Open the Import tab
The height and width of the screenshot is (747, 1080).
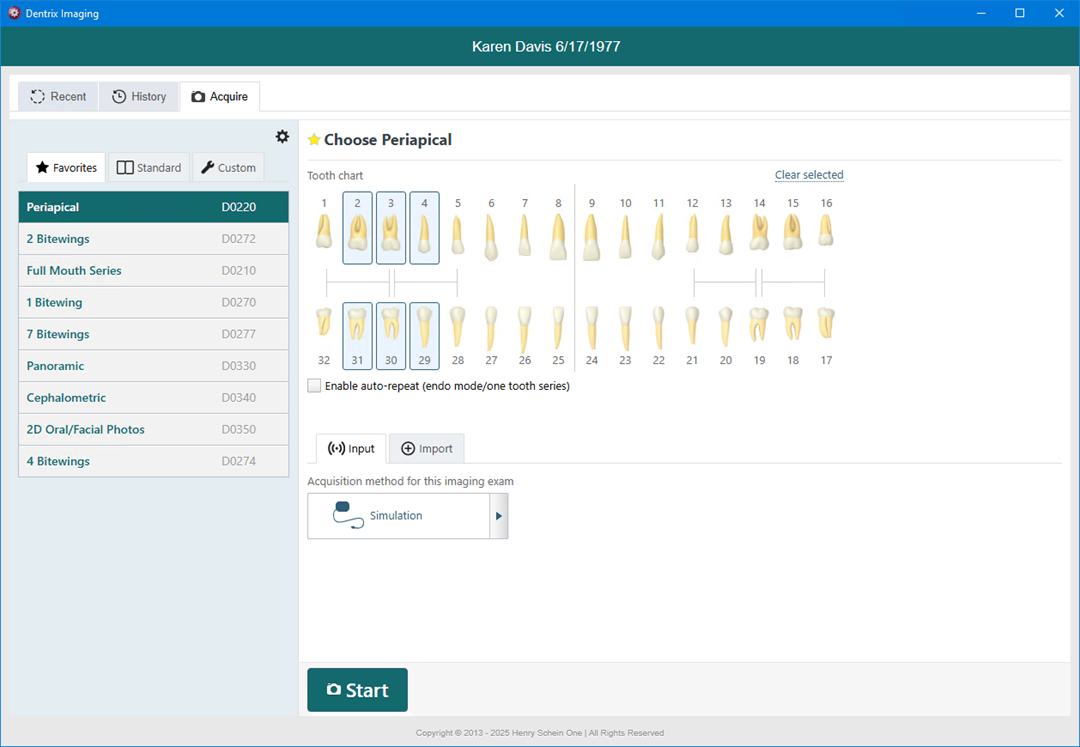tap(427, 449)
